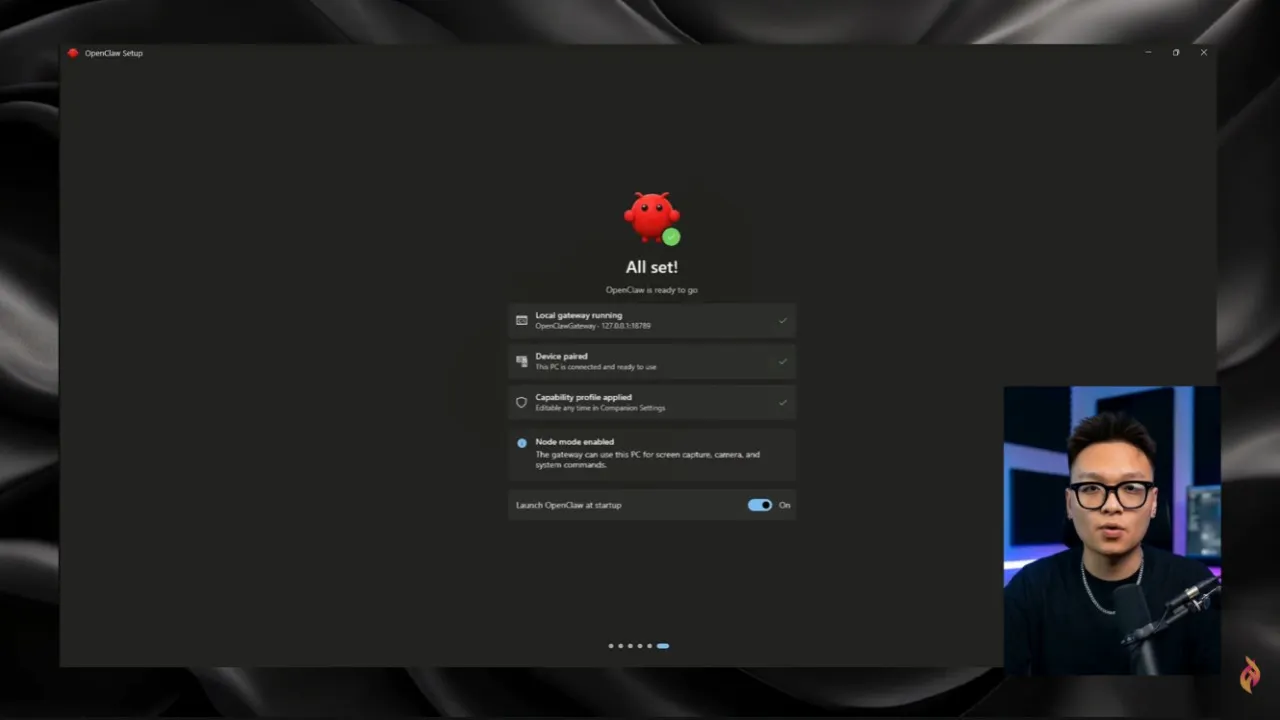Click the "OpenClaw is ready to go" text

point(652,290)
